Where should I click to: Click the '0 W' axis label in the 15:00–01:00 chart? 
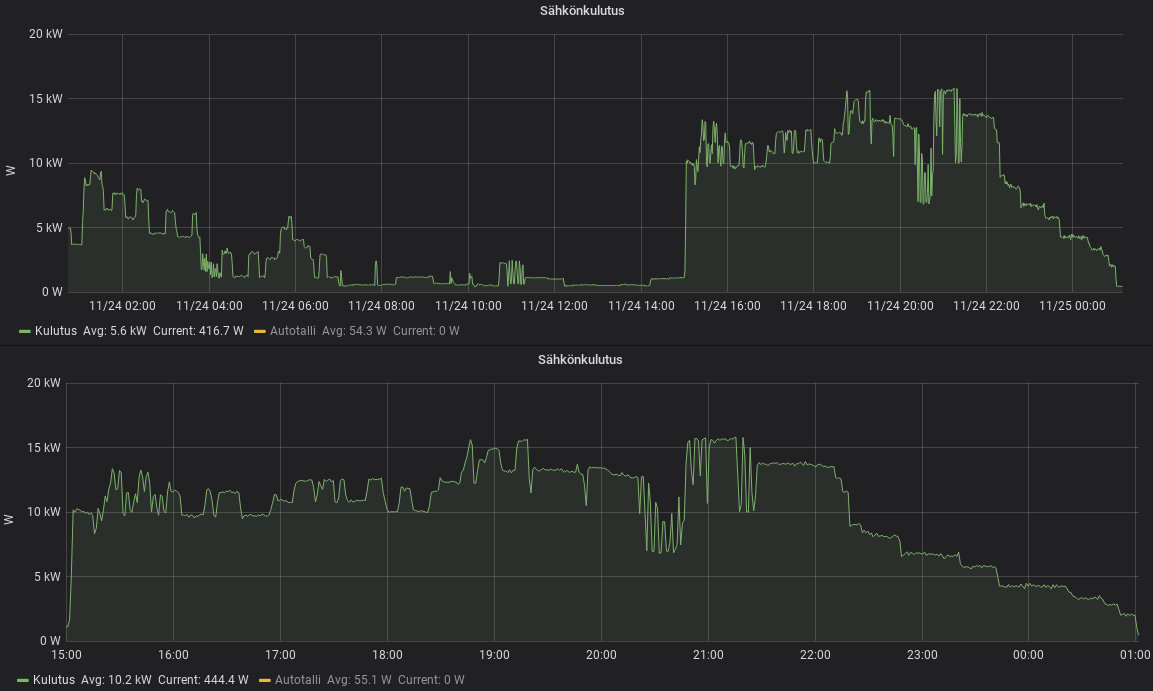pyautogui.click(x=50, y=641)
